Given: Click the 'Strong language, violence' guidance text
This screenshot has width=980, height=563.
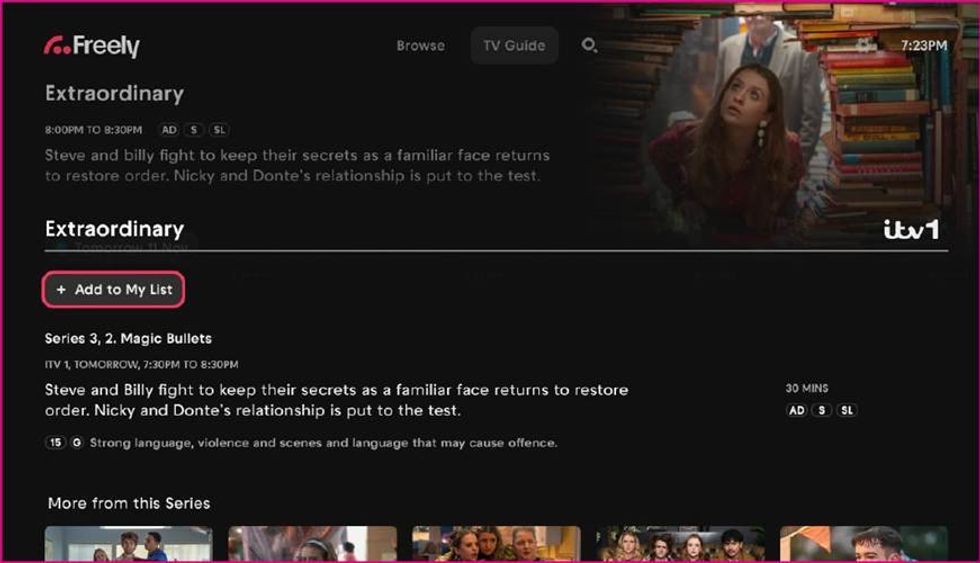Looking at the screenshot, I should [323, 443].
